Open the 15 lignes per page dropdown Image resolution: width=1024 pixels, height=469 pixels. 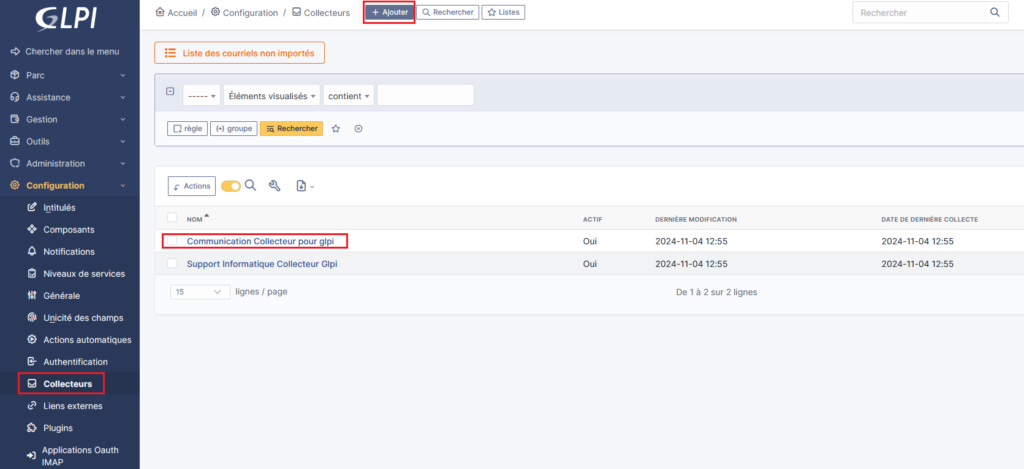200,292
